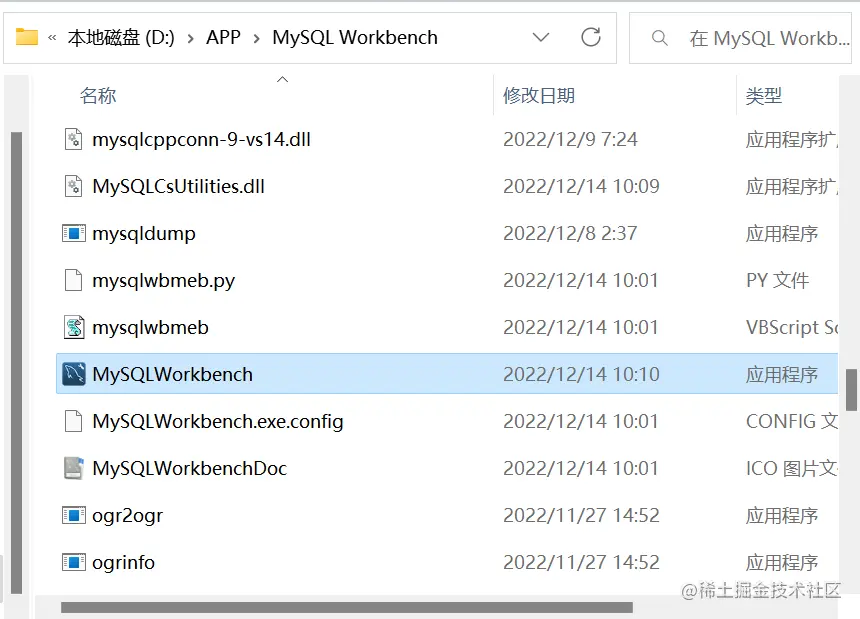Select the MySQLWorkbench application name
This screenshot has width=860, height=619.
[172, 374]
